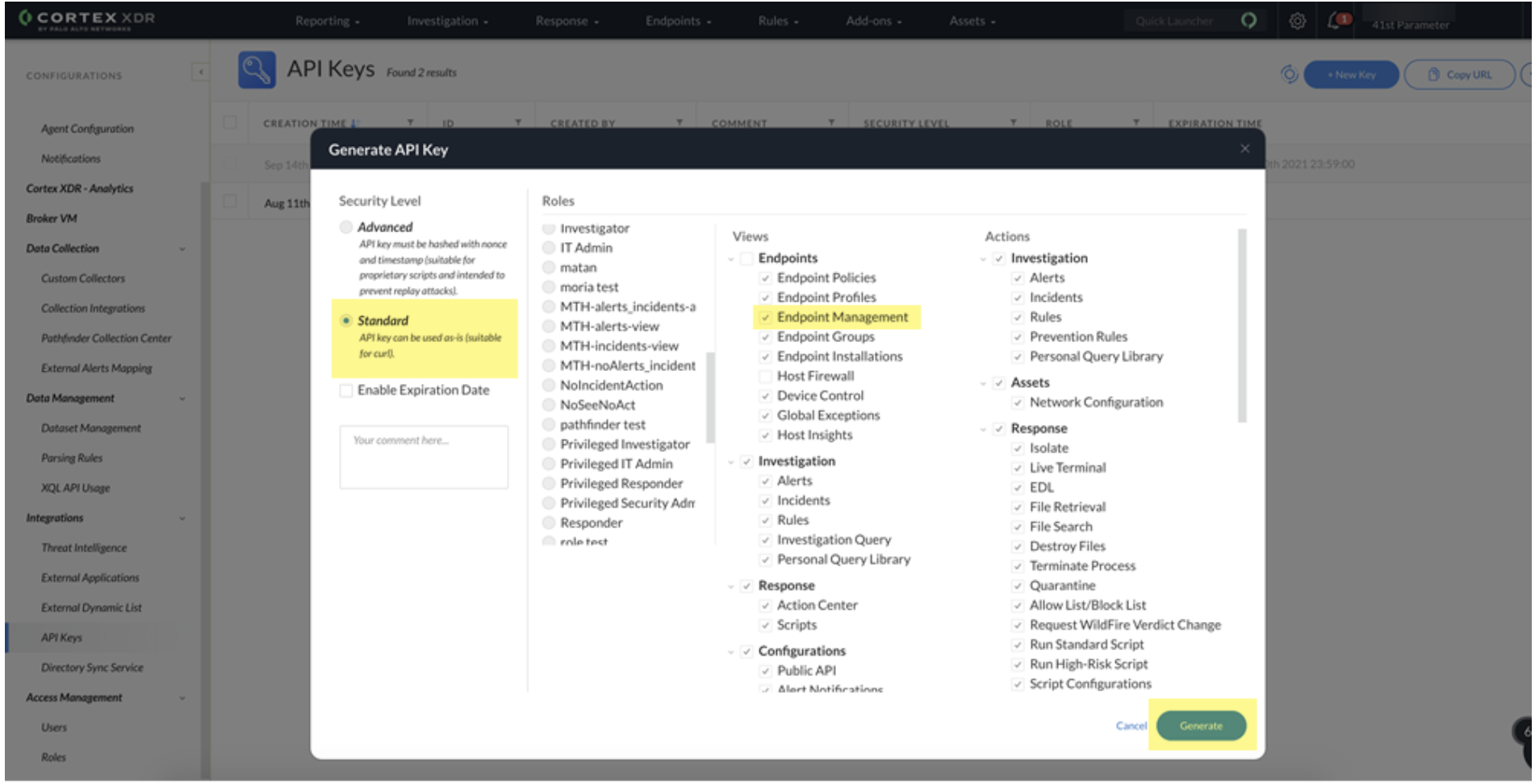The width and height of the screenshot is (1535, 784).
Task: Collapse Data Collection sidebar section
Action: [182, 248]
